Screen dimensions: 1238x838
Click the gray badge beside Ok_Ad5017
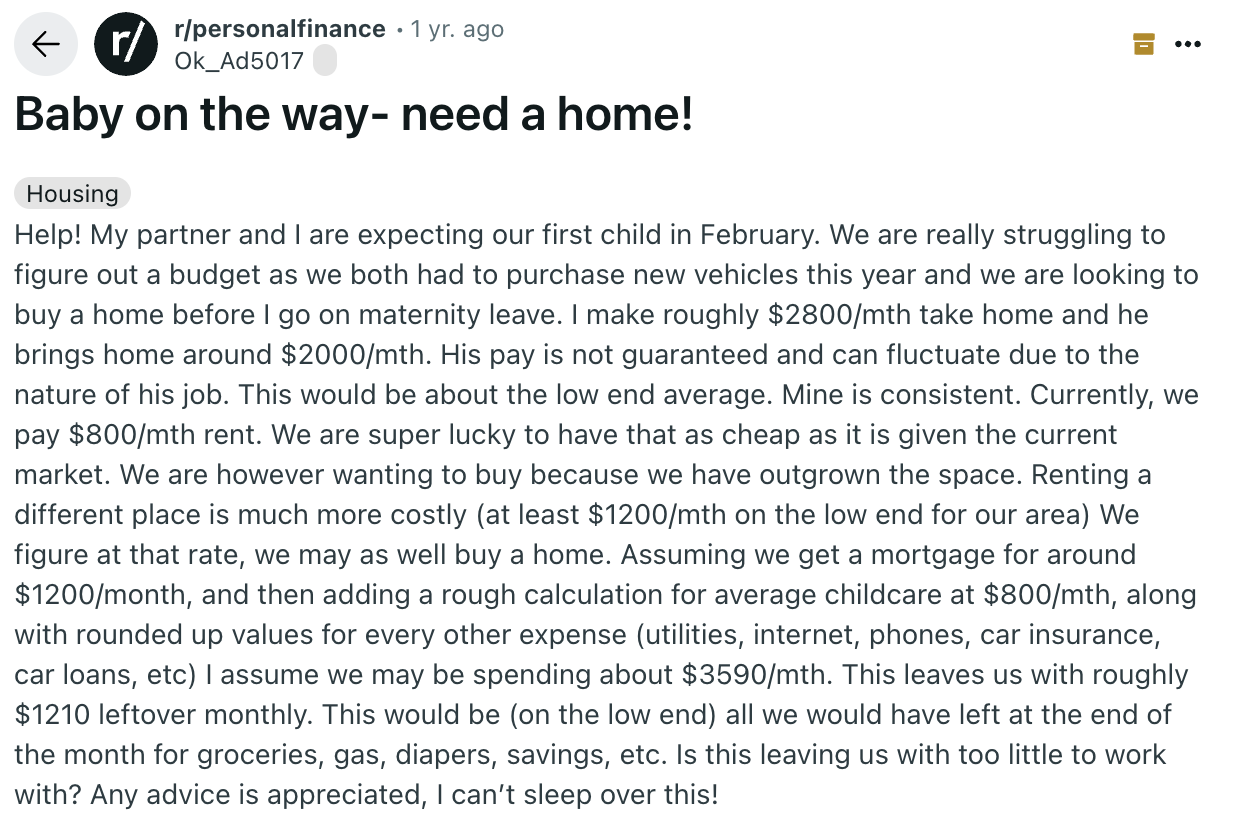click(x=325, y=61)
